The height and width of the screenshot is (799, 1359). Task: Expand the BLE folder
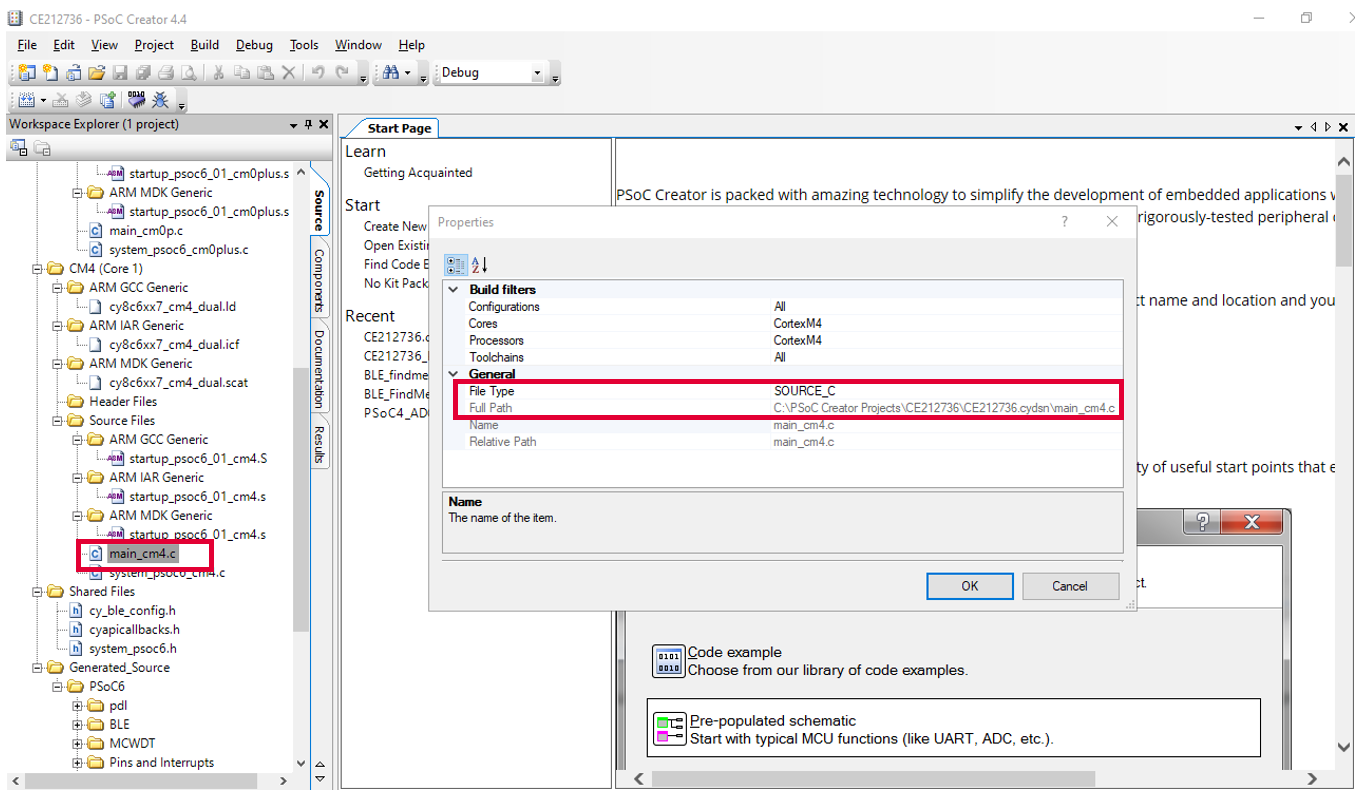77,725
